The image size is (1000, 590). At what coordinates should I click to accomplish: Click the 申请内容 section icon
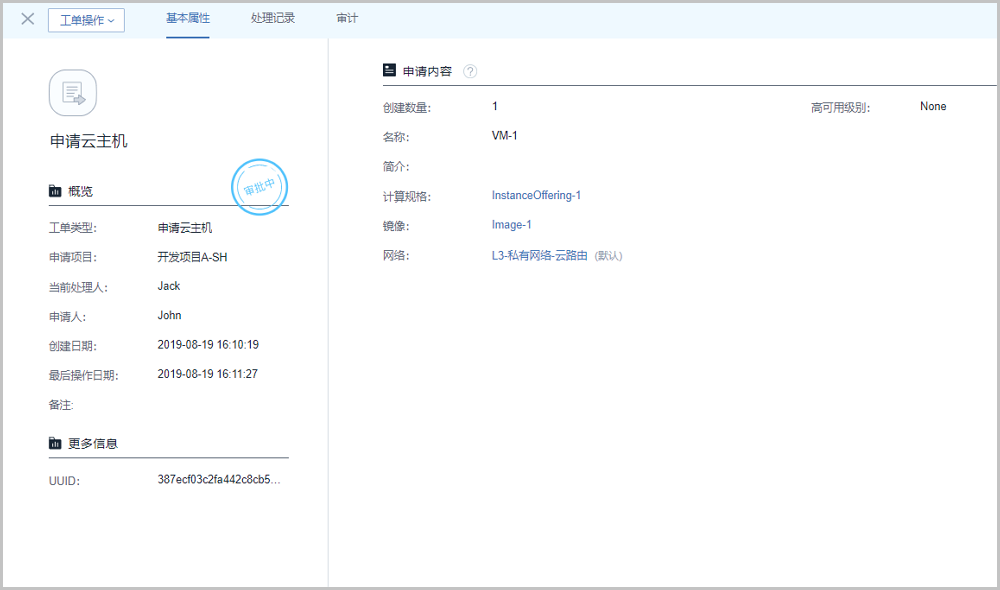[390, 71]
